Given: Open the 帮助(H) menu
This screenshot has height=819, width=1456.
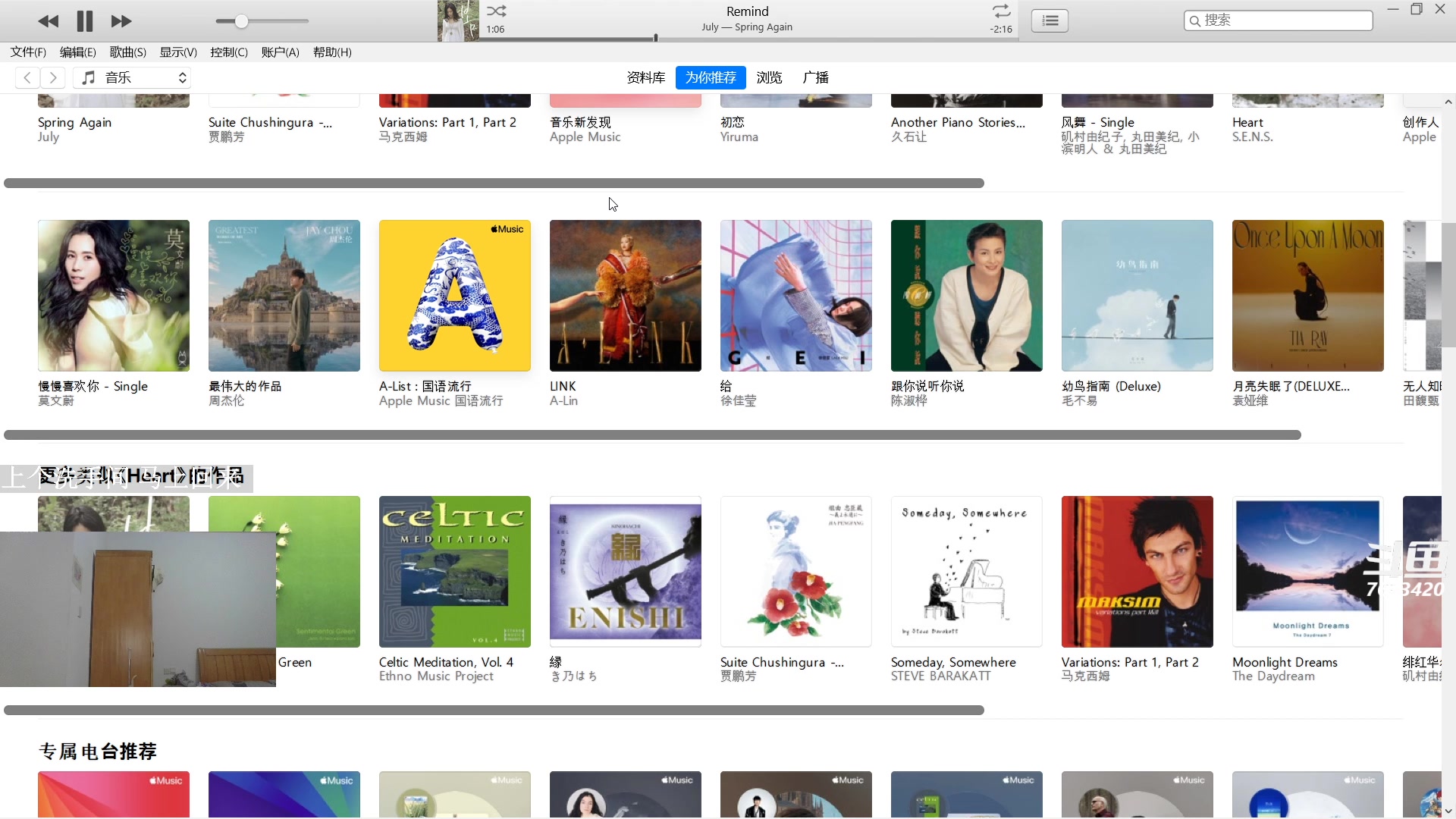Looking at the screenshot, I should pyautogui.click(x=332, y=52).
